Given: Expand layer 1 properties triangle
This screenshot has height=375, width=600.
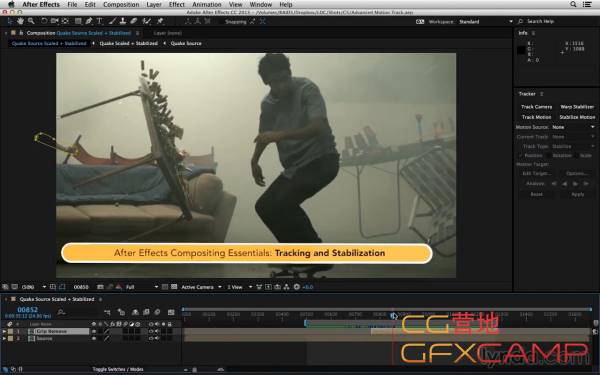Looking at the screenshot, I should click(5, 331).
